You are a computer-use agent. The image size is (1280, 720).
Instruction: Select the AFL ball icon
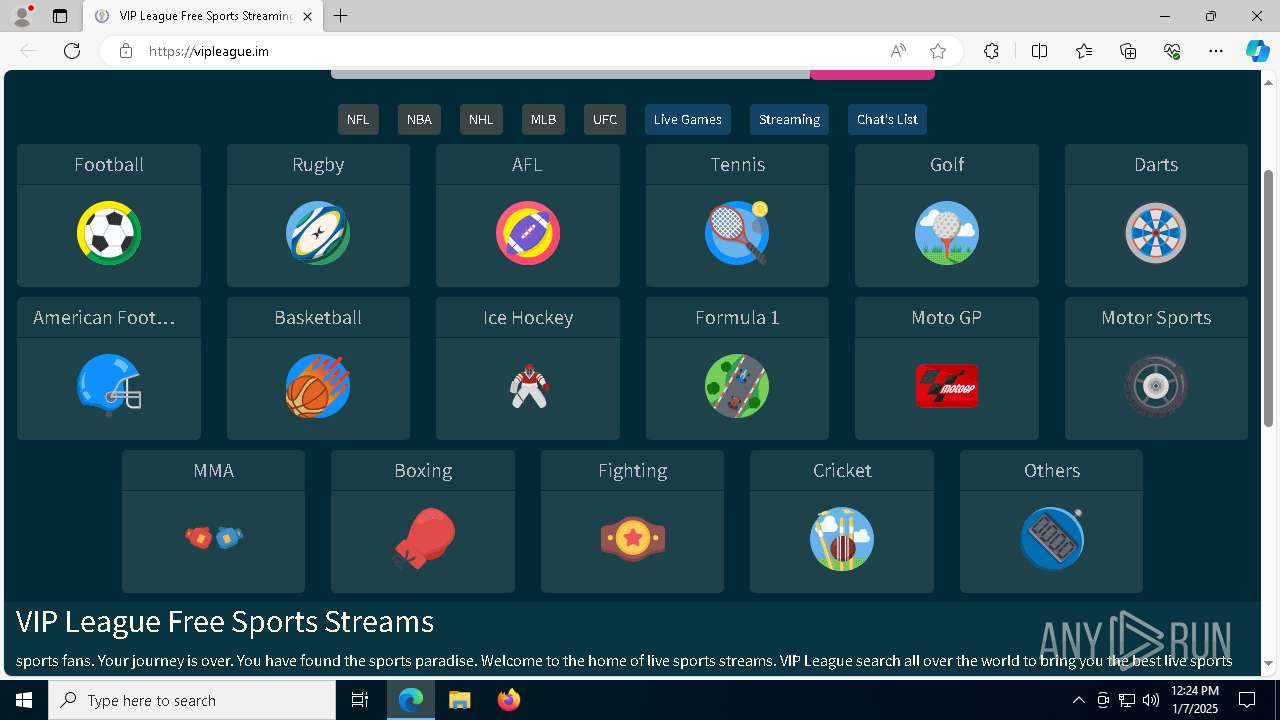[528, 233]
